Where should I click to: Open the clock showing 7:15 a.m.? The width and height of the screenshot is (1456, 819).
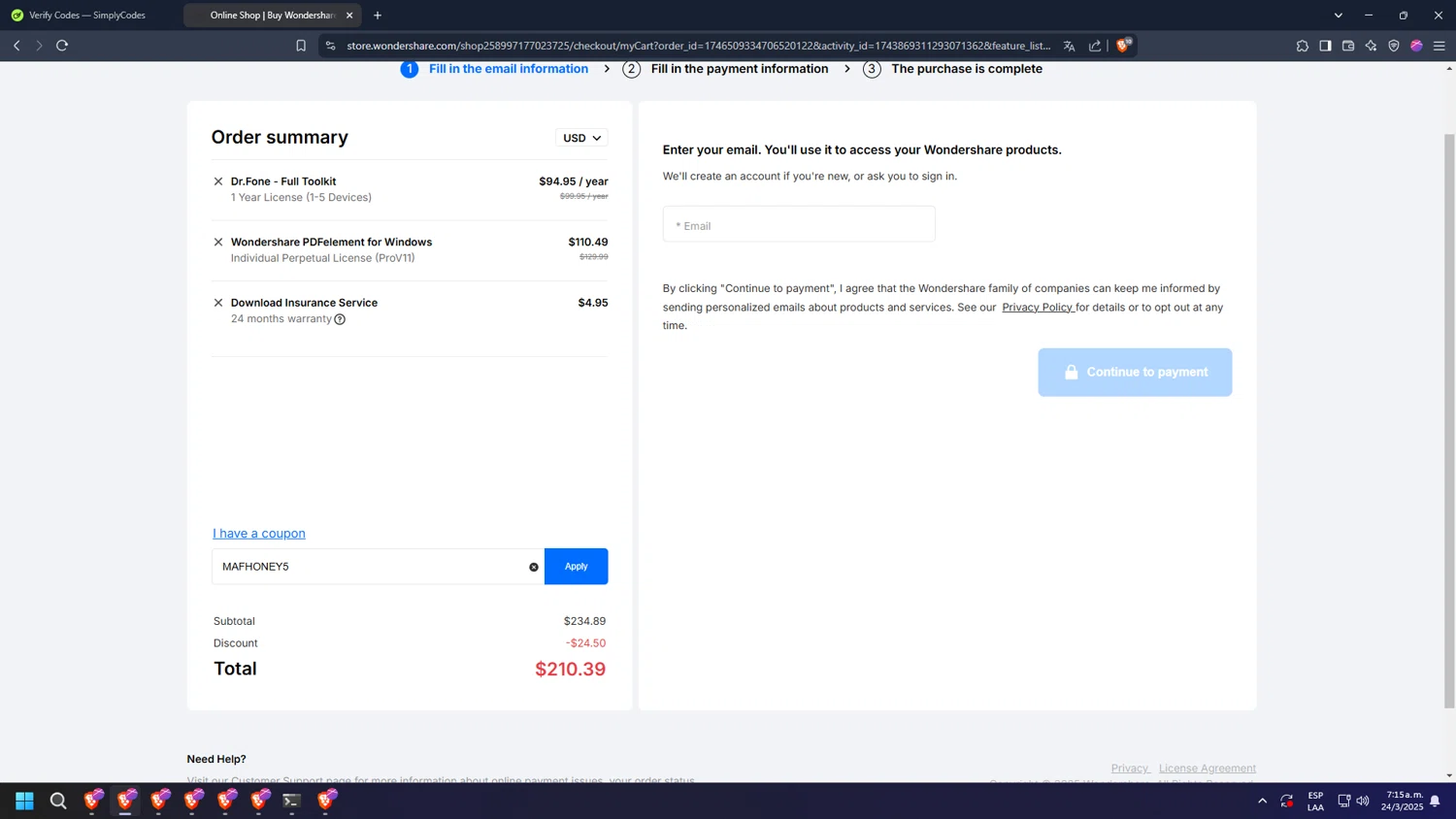click(x=1404, y=801)
